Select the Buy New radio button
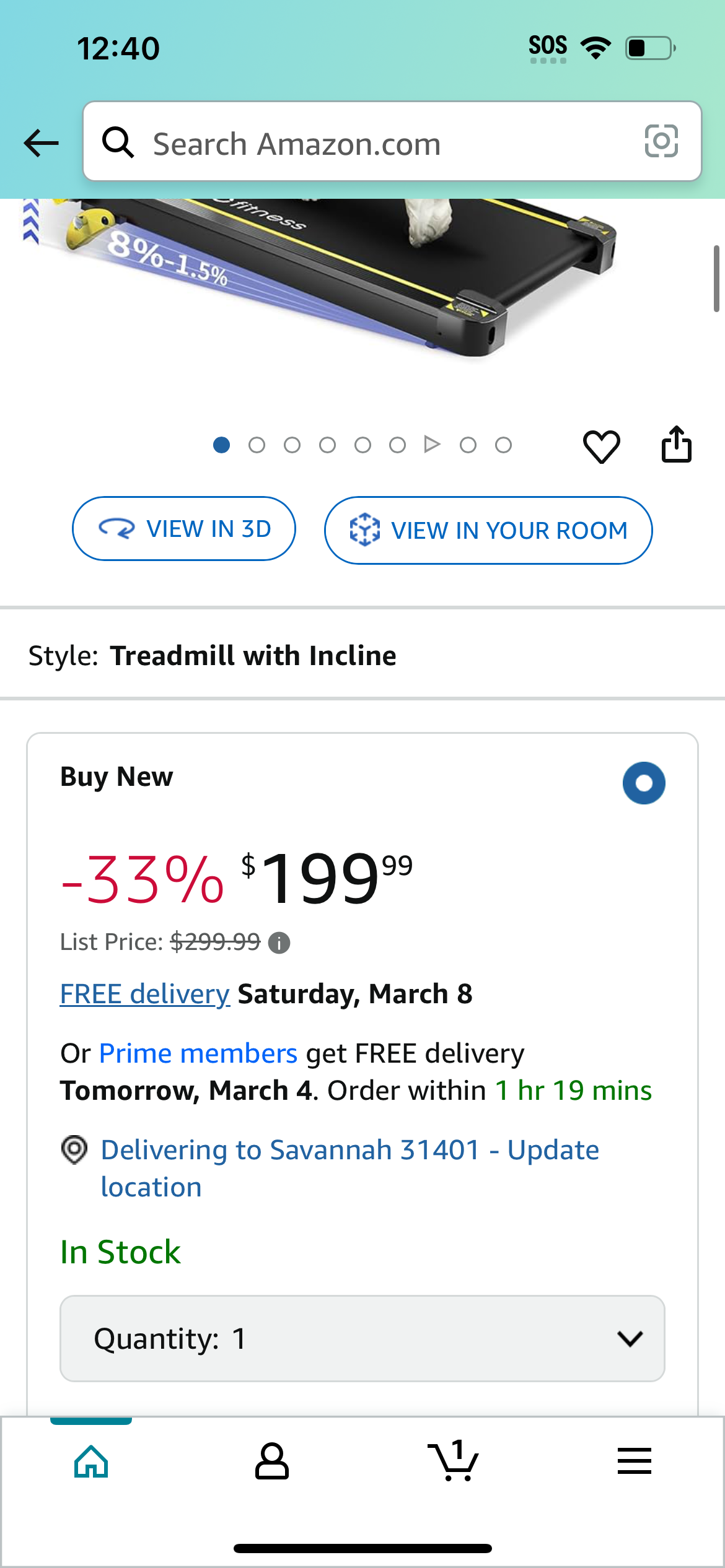Image resolution: width=725 pixels, height=1568 pixels. point(644,783)
